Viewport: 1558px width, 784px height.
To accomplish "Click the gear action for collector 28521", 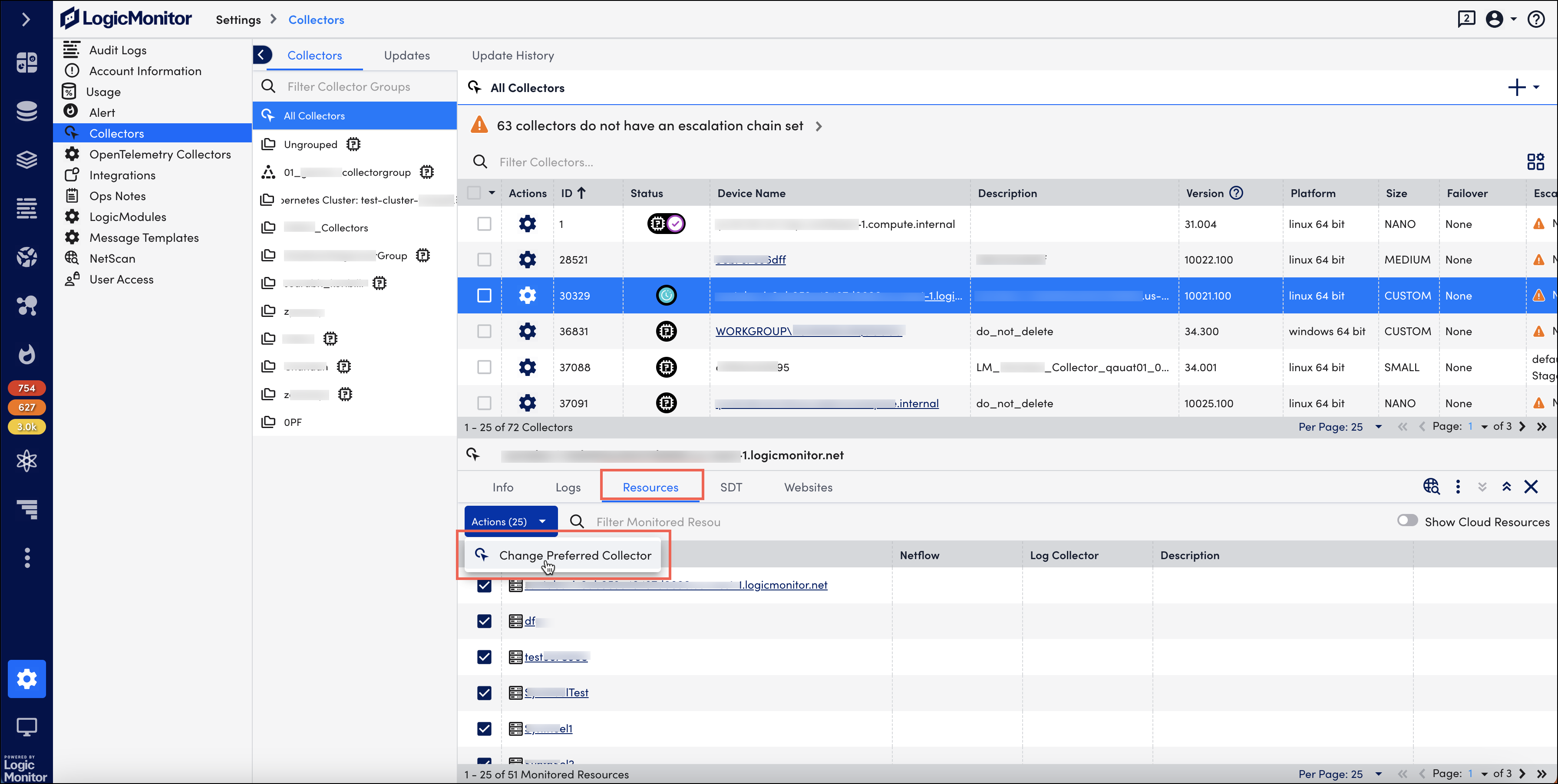I will tap(528, 260).
